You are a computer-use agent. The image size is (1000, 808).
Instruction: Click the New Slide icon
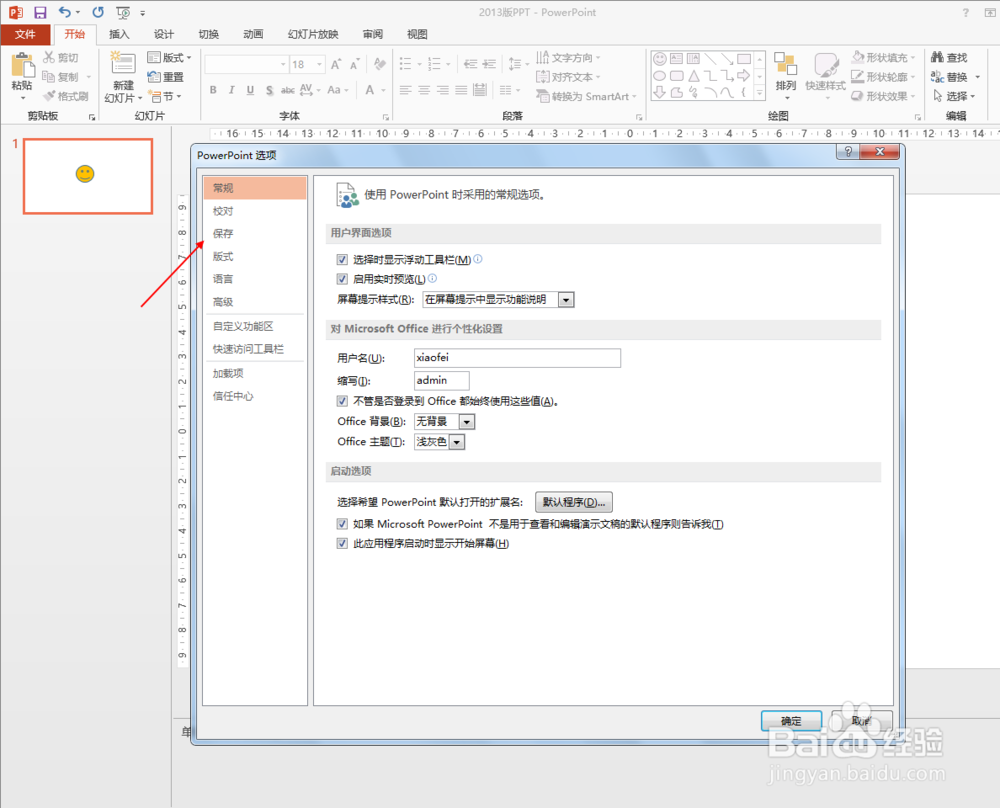(x=122, y=64)
